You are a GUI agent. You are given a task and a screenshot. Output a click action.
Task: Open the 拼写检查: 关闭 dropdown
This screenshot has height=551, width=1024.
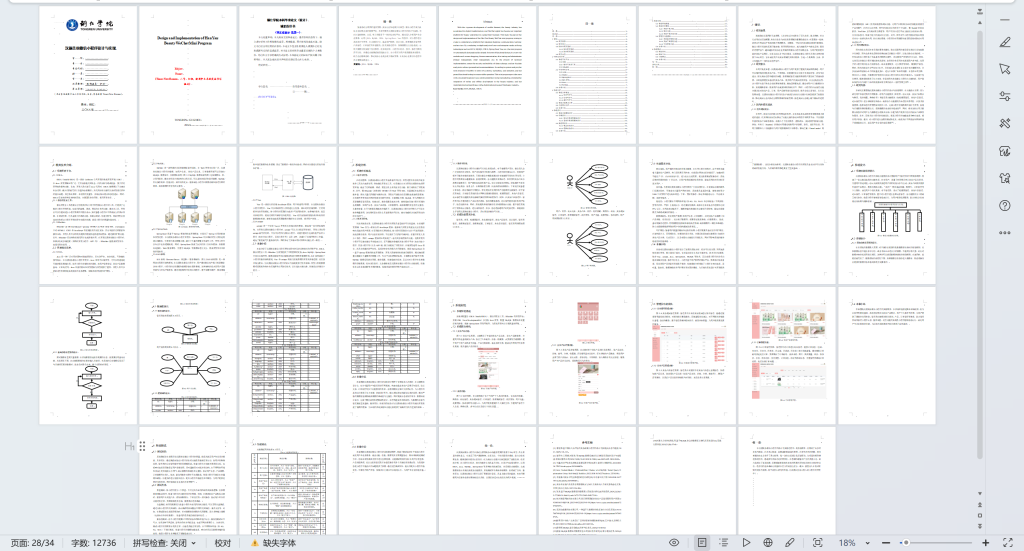pyautogui.click(x=165, y=543)
